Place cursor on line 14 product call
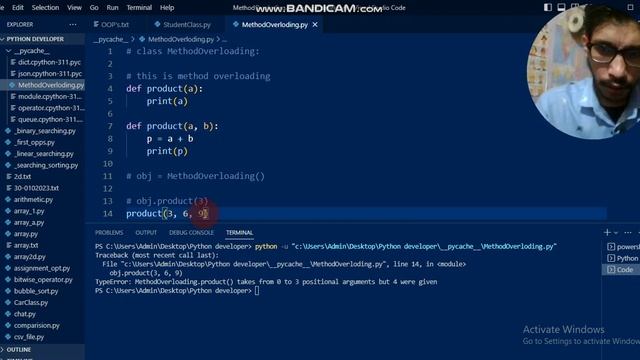This screenshot has height=360, width=640. [167, 213]
